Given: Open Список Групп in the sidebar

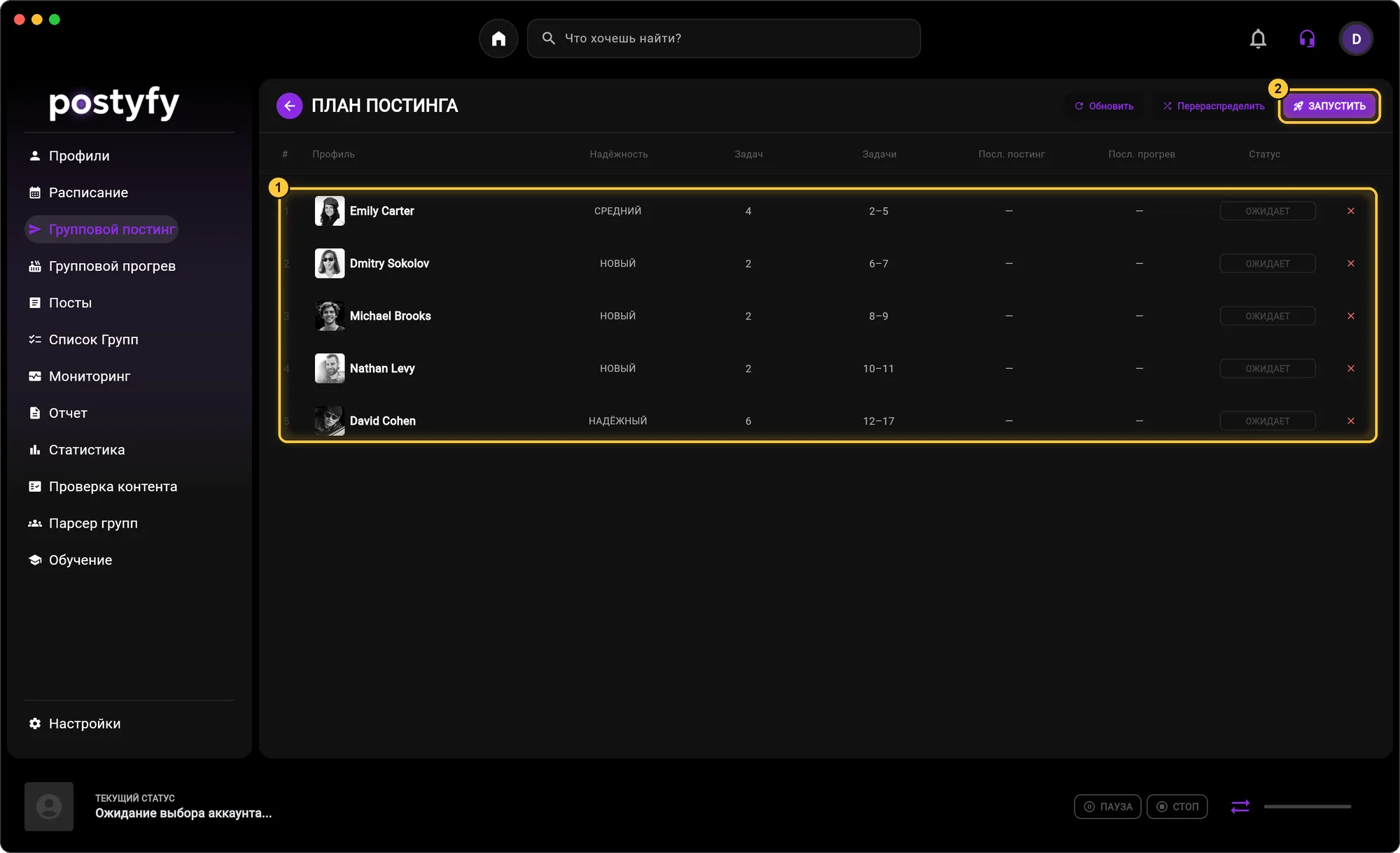Looking at the screenshot, I should (x=83, y=339).
